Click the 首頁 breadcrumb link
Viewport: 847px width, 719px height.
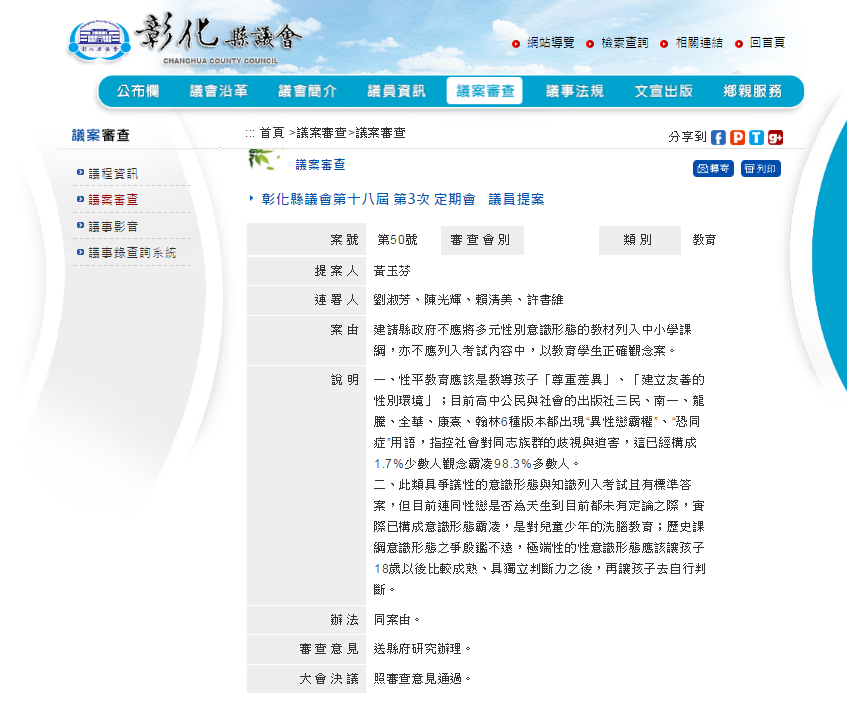(x=272, y=133)
